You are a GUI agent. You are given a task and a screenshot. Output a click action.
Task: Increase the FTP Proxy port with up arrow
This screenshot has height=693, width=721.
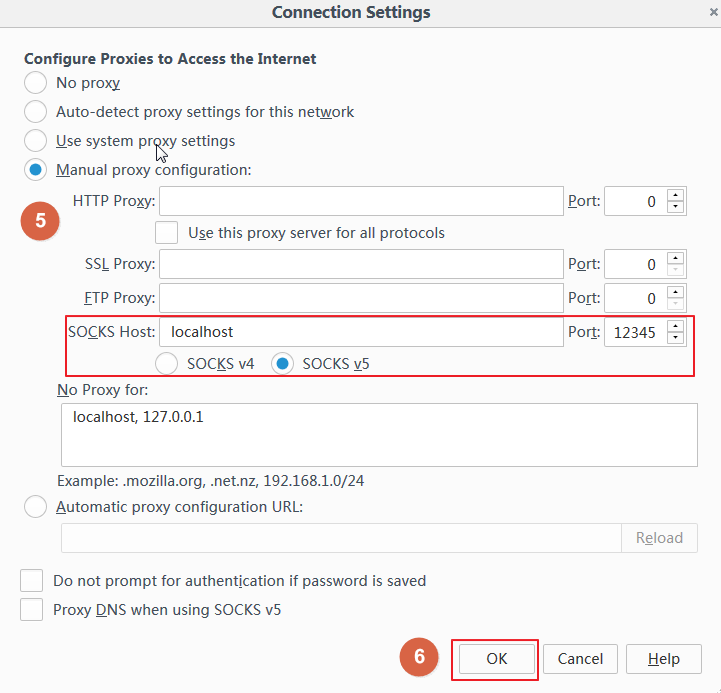(676, 292)
